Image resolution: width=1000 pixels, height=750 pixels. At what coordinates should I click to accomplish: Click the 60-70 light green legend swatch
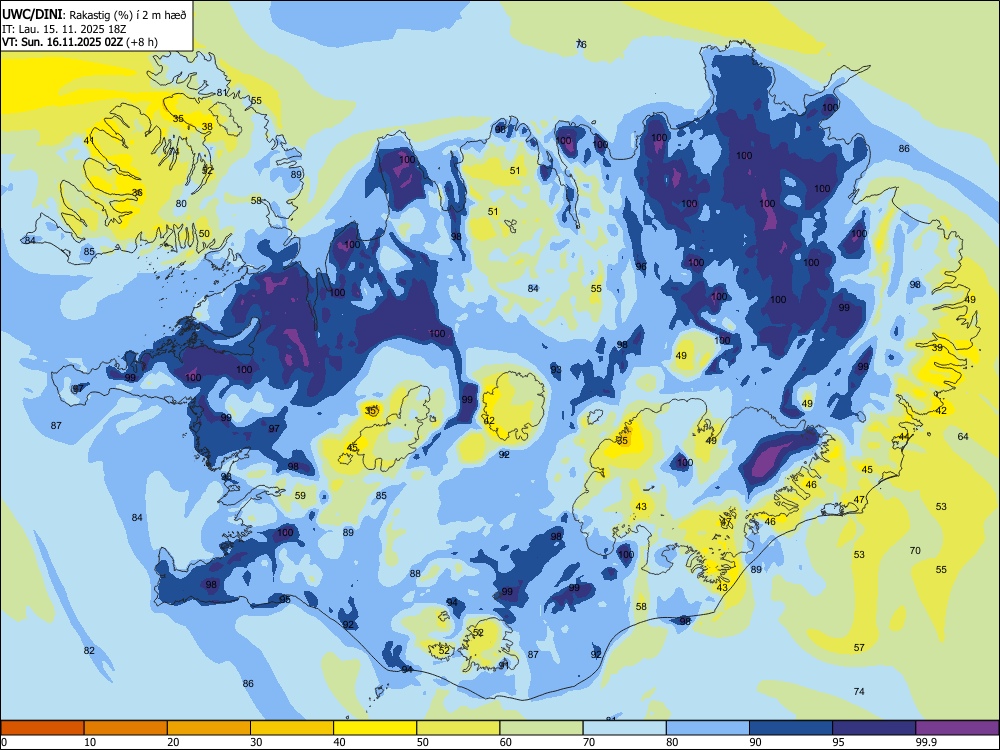pos(541,728)
